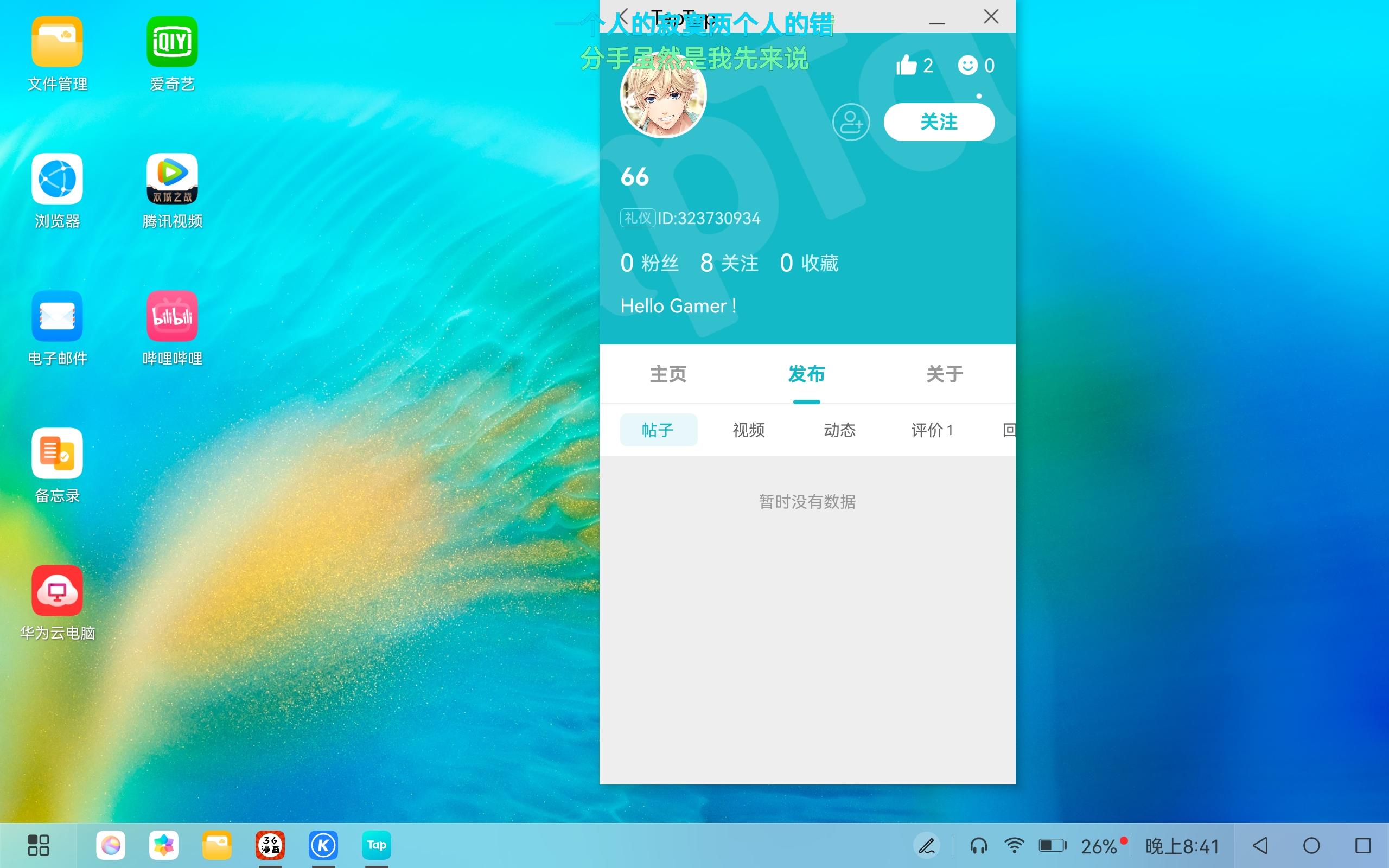View the 0 粉丝 followers list
The image size is (1389, 868).
(x=649, y=263)
